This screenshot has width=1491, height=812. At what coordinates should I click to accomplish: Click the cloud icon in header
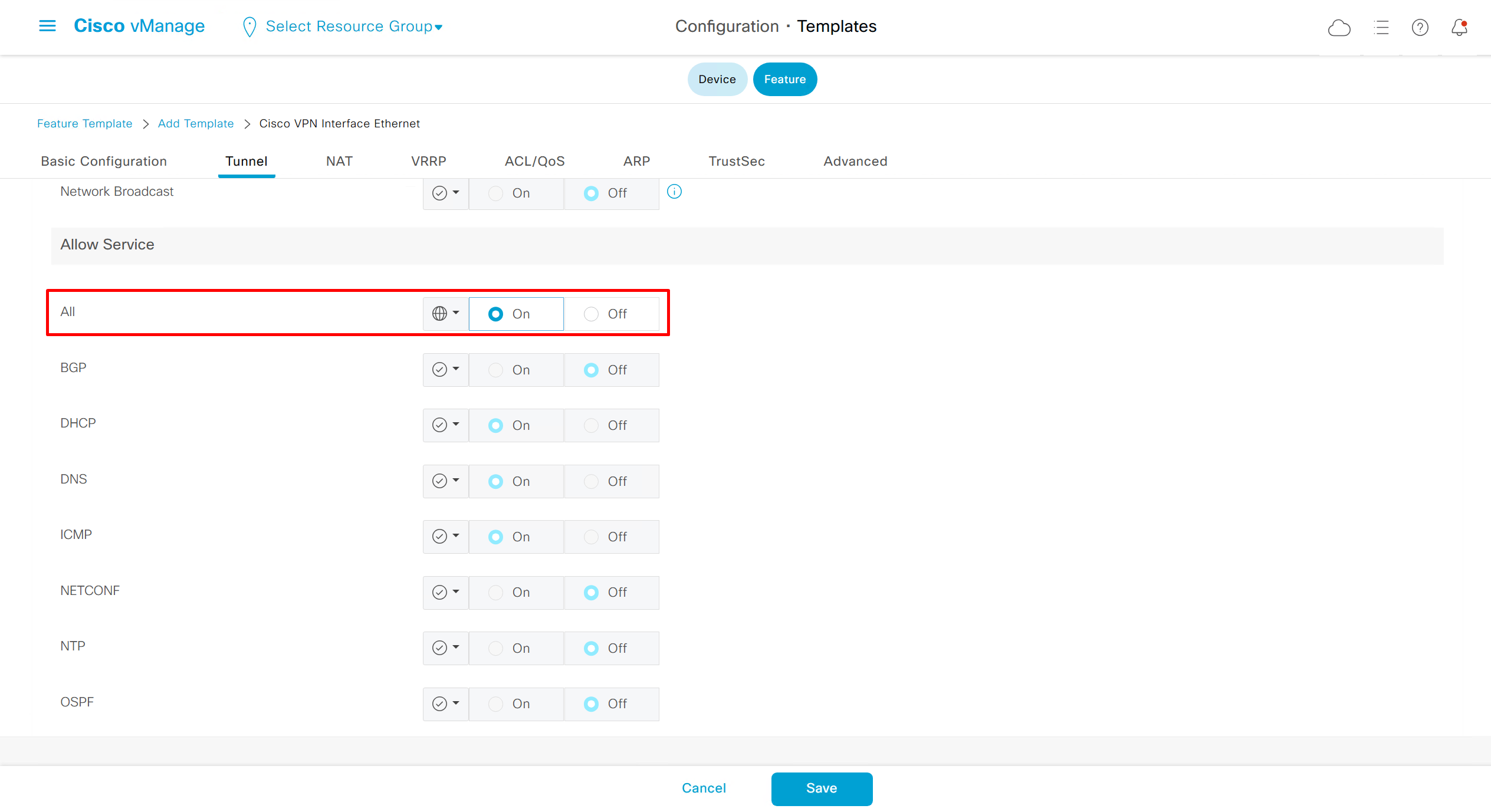coord(1339,28)
